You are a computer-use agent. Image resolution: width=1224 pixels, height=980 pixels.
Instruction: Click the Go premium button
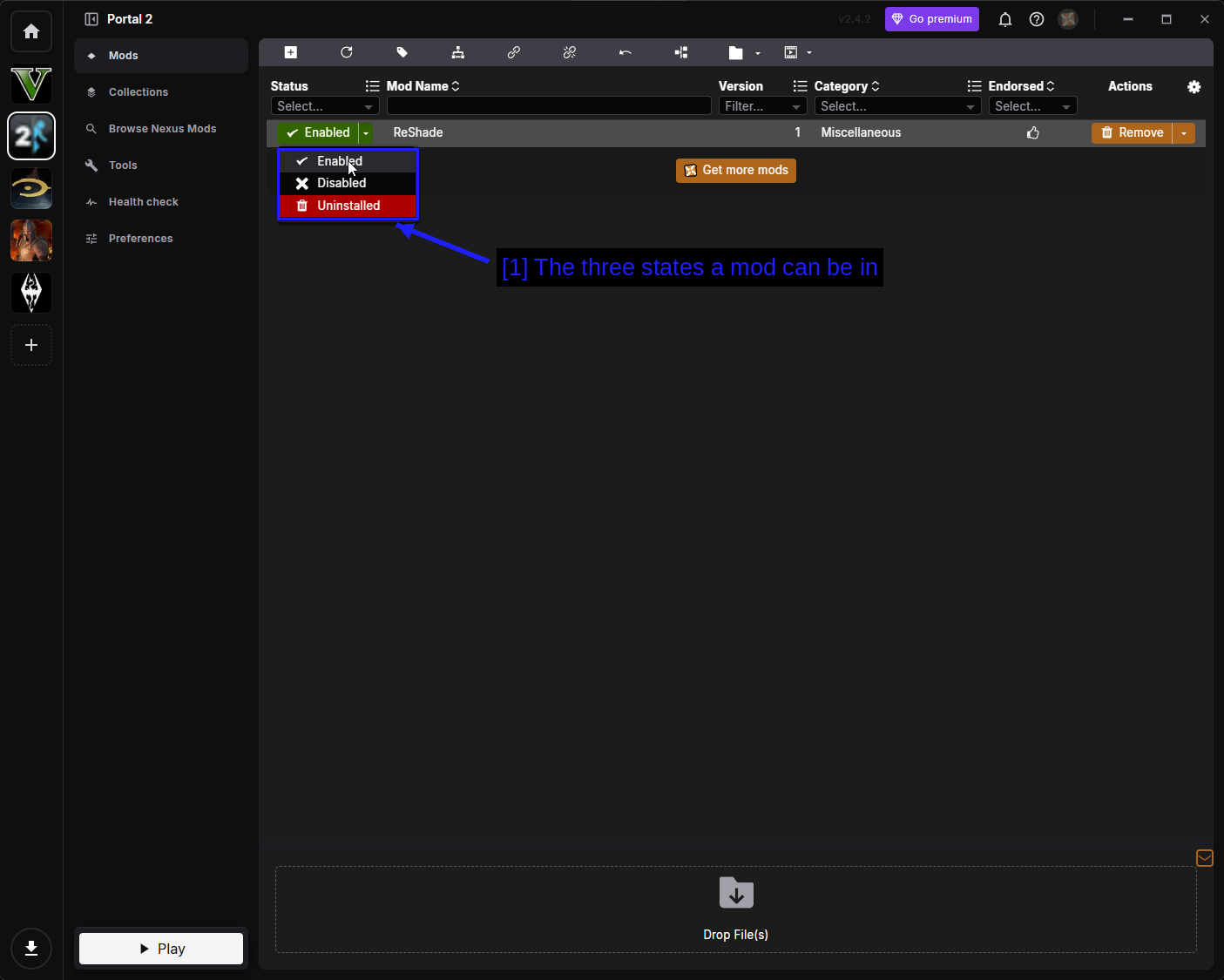click(932, 19)
